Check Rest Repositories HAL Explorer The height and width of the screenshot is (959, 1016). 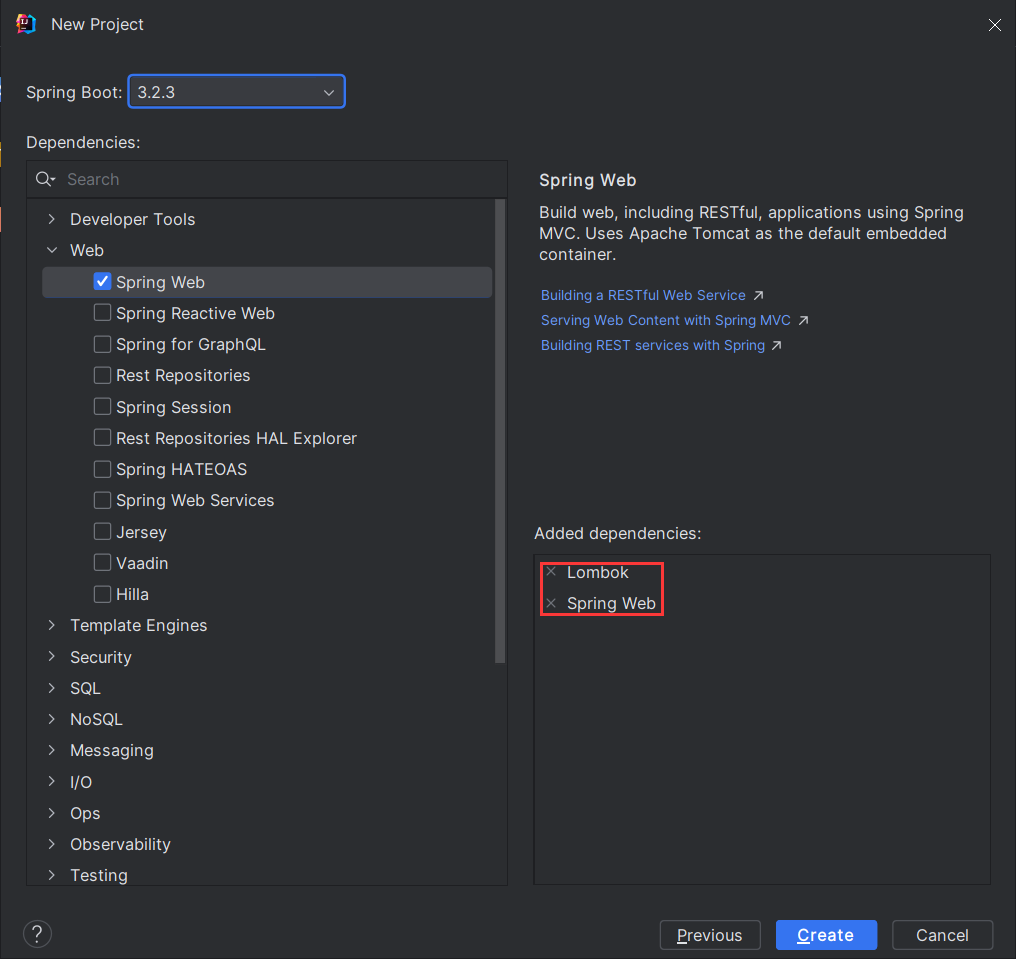[x=102, y=438]
